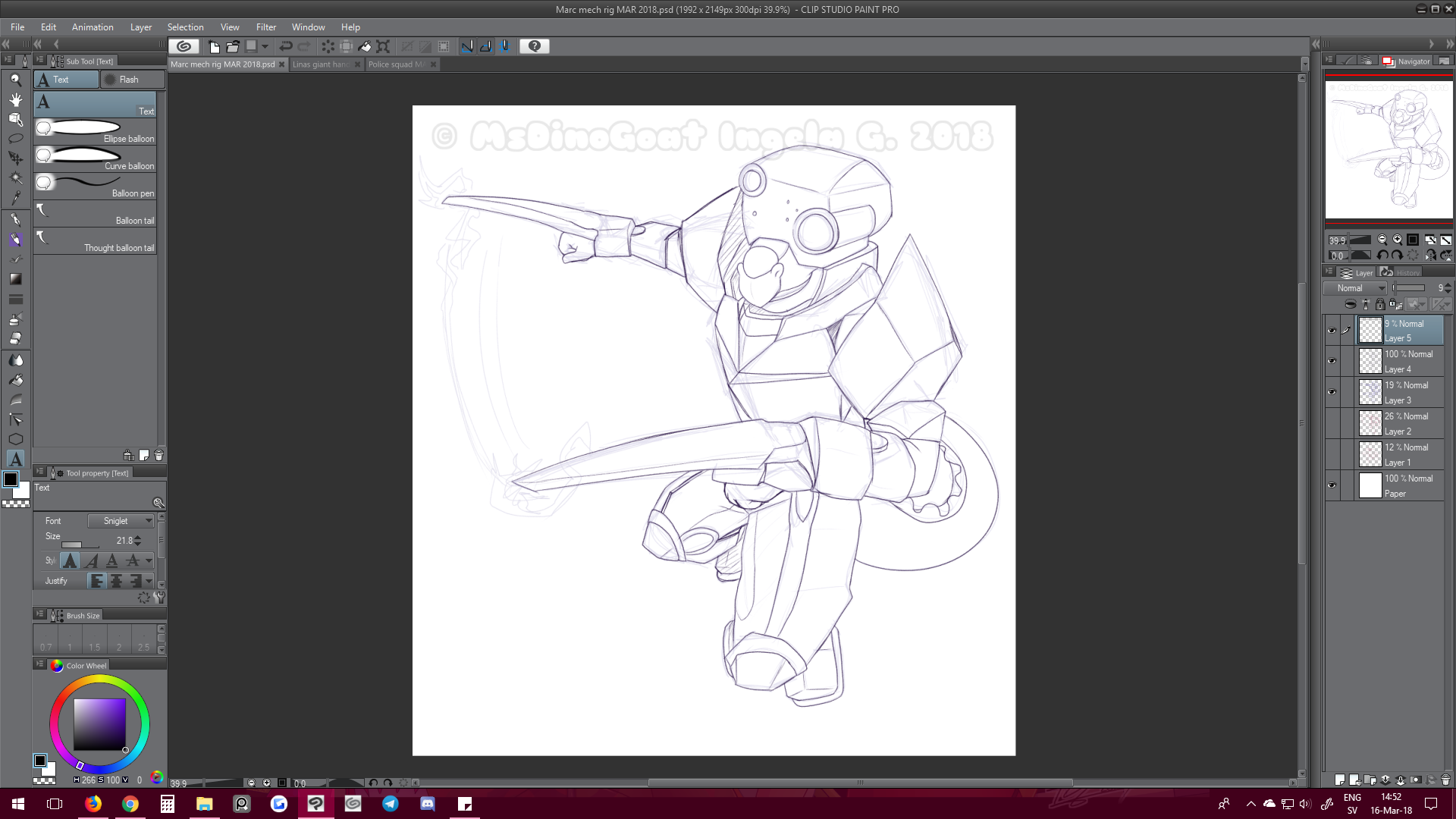The width and height of the screenshot is (1456, 819).
Task: Open the Sniglet font dropdown
Action: point(121,521)
